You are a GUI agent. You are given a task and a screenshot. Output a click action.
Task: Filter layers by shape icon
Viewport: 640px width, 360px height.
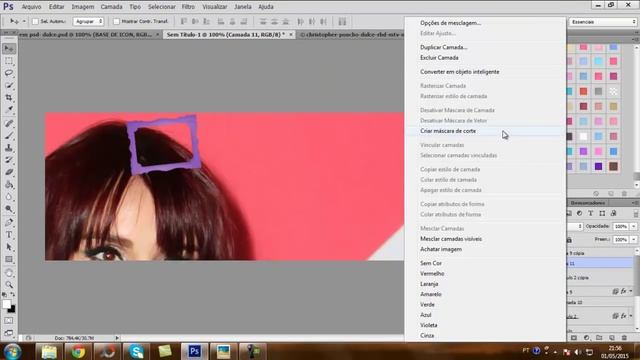[602, 213]
